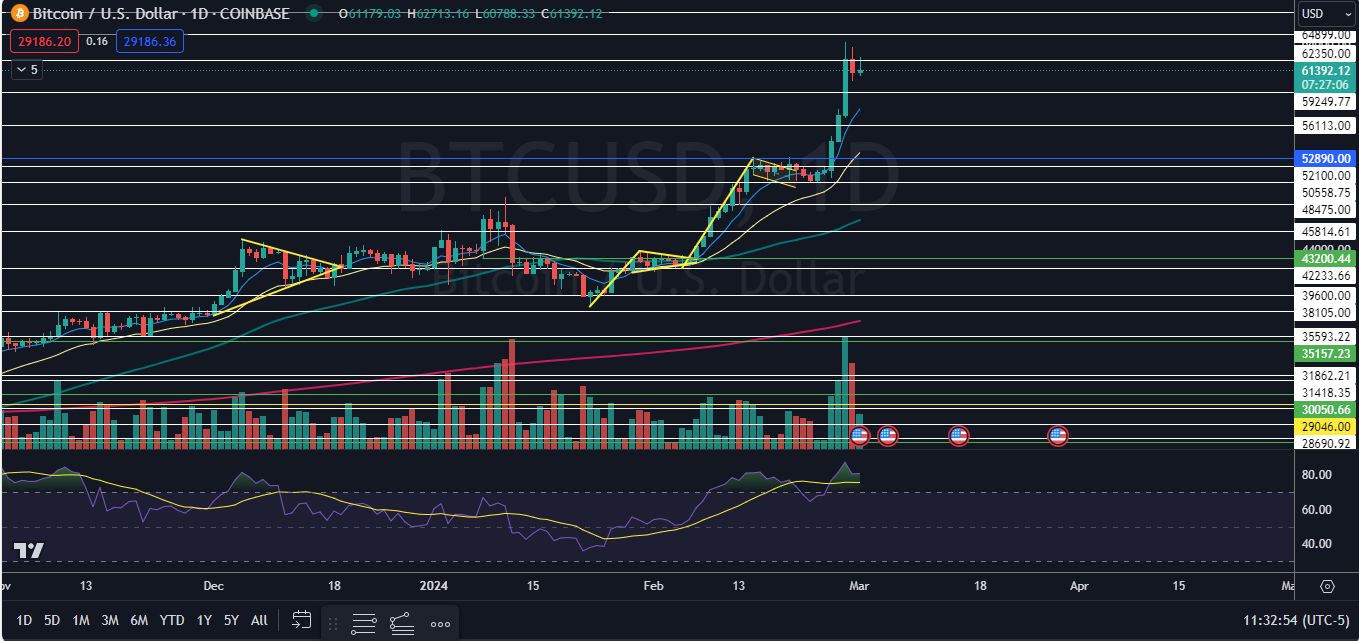Click the green 35157.23 price label

point(1326,354)
